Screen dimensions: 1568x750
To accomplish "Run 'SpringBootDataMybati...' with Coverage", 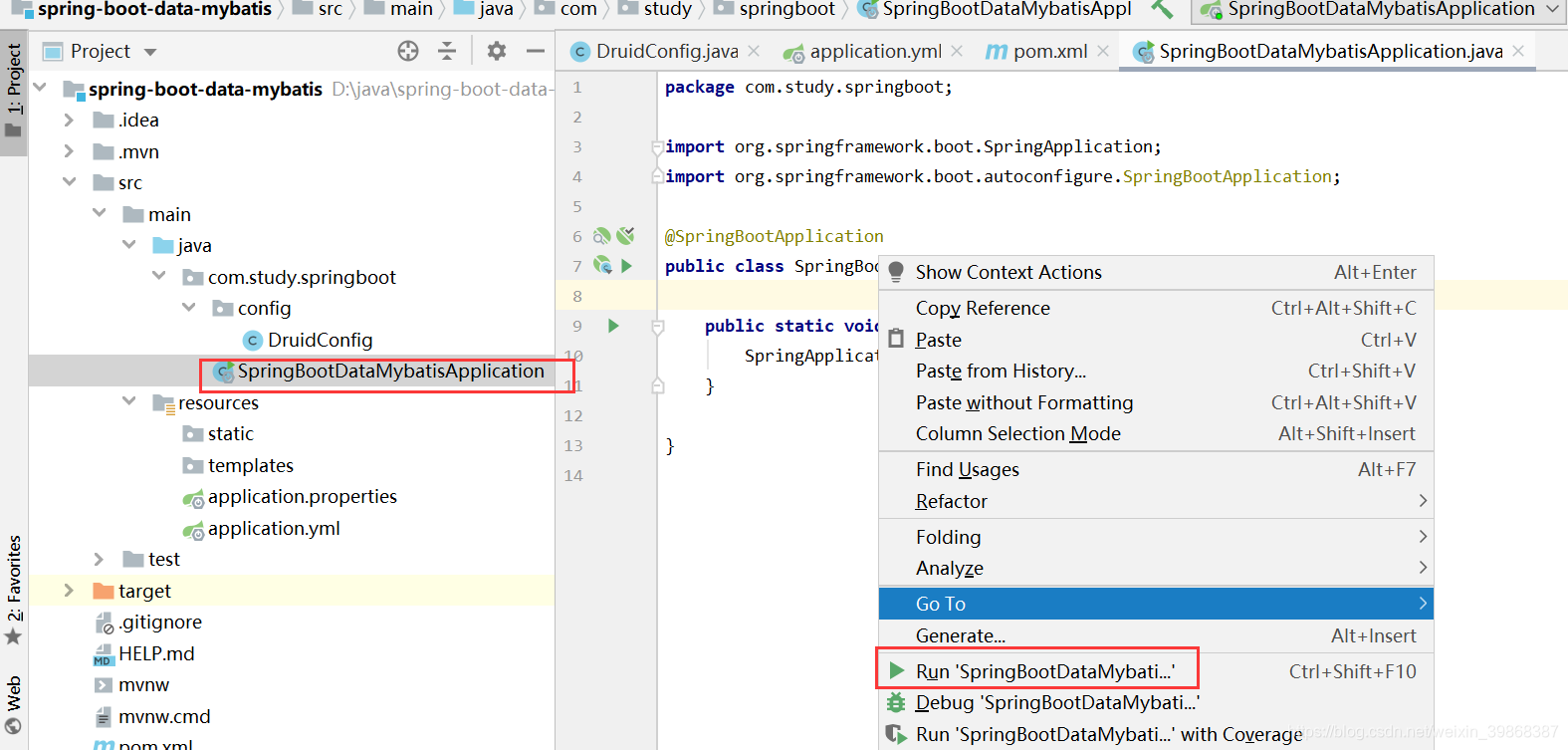I will point(1156,734).
